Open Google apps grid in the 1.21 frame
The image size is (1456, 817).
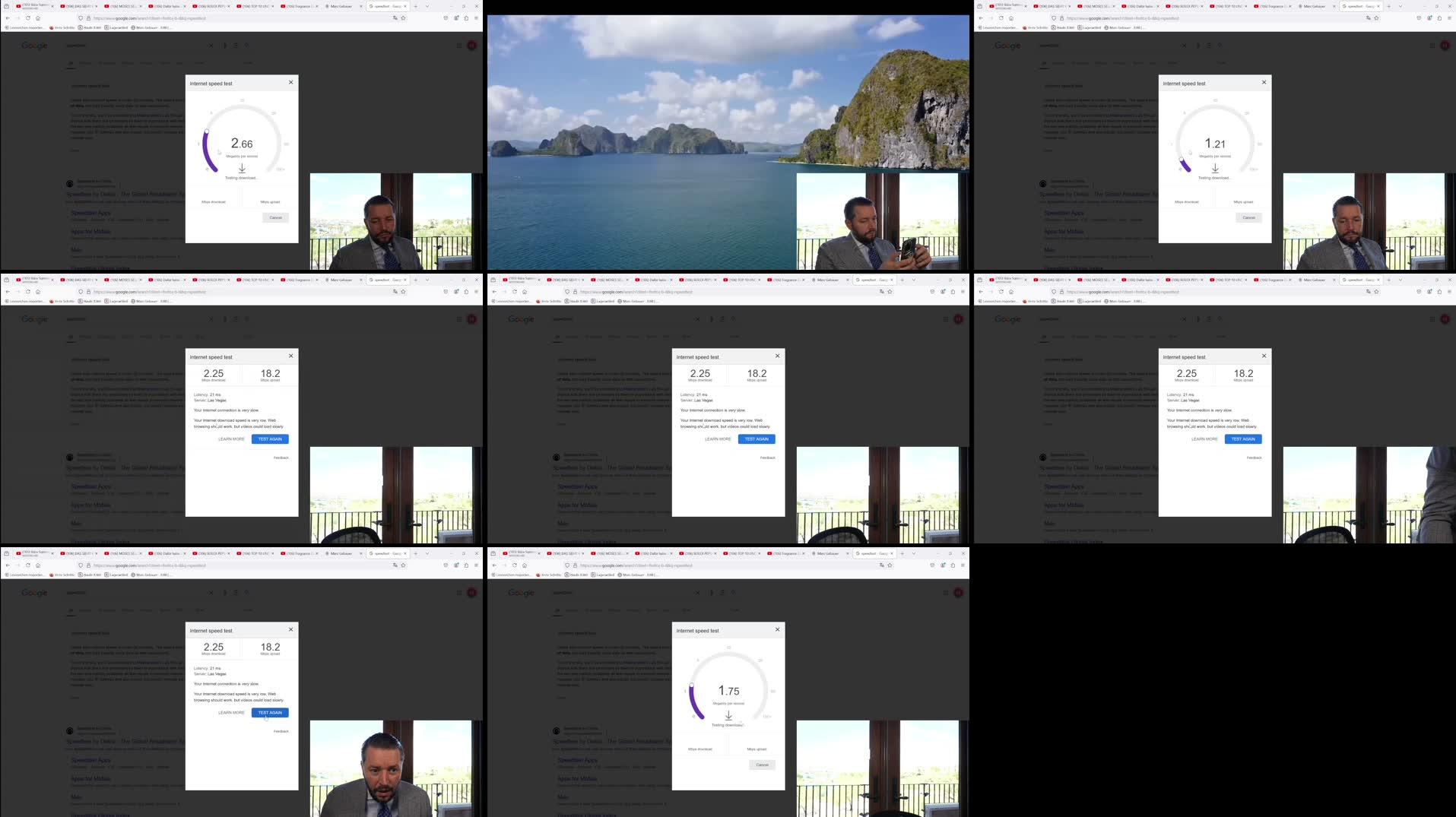click(1432, 46)
